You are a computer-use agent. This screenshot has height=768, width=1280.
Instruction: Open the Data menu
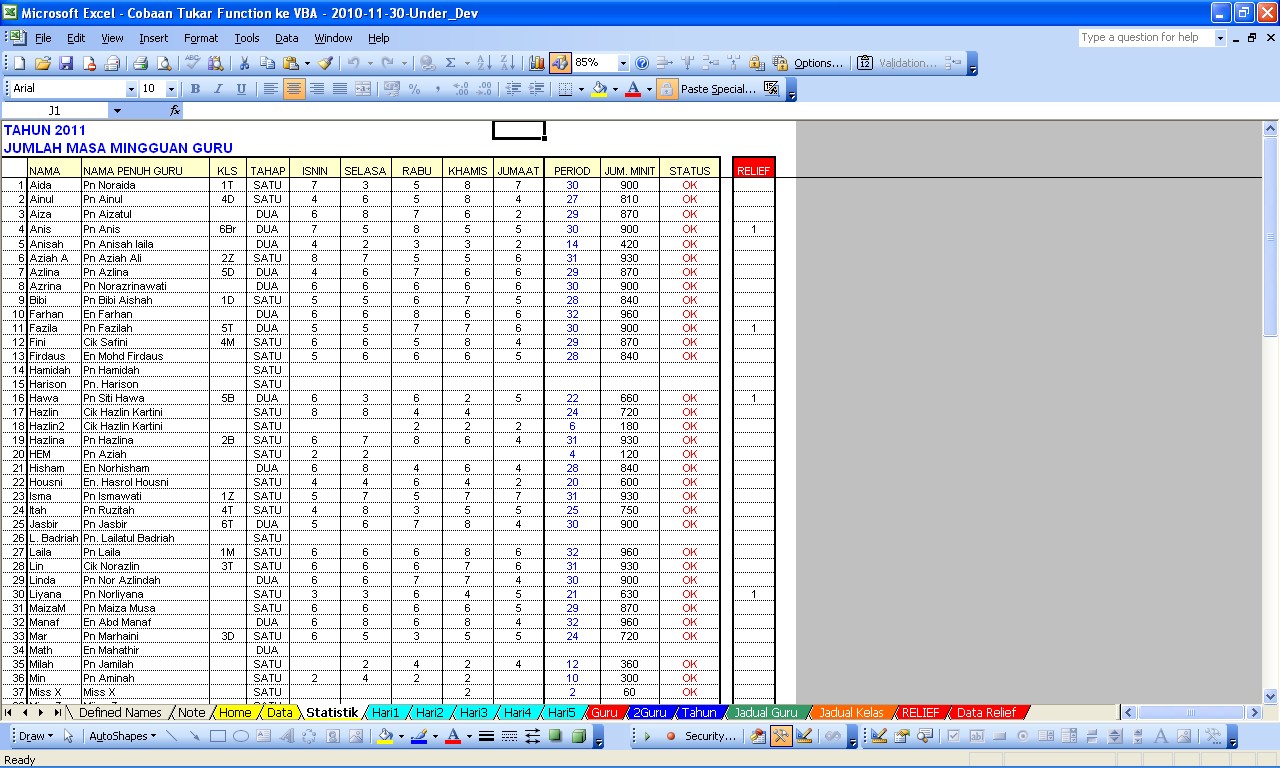click(x=286, y=38)
